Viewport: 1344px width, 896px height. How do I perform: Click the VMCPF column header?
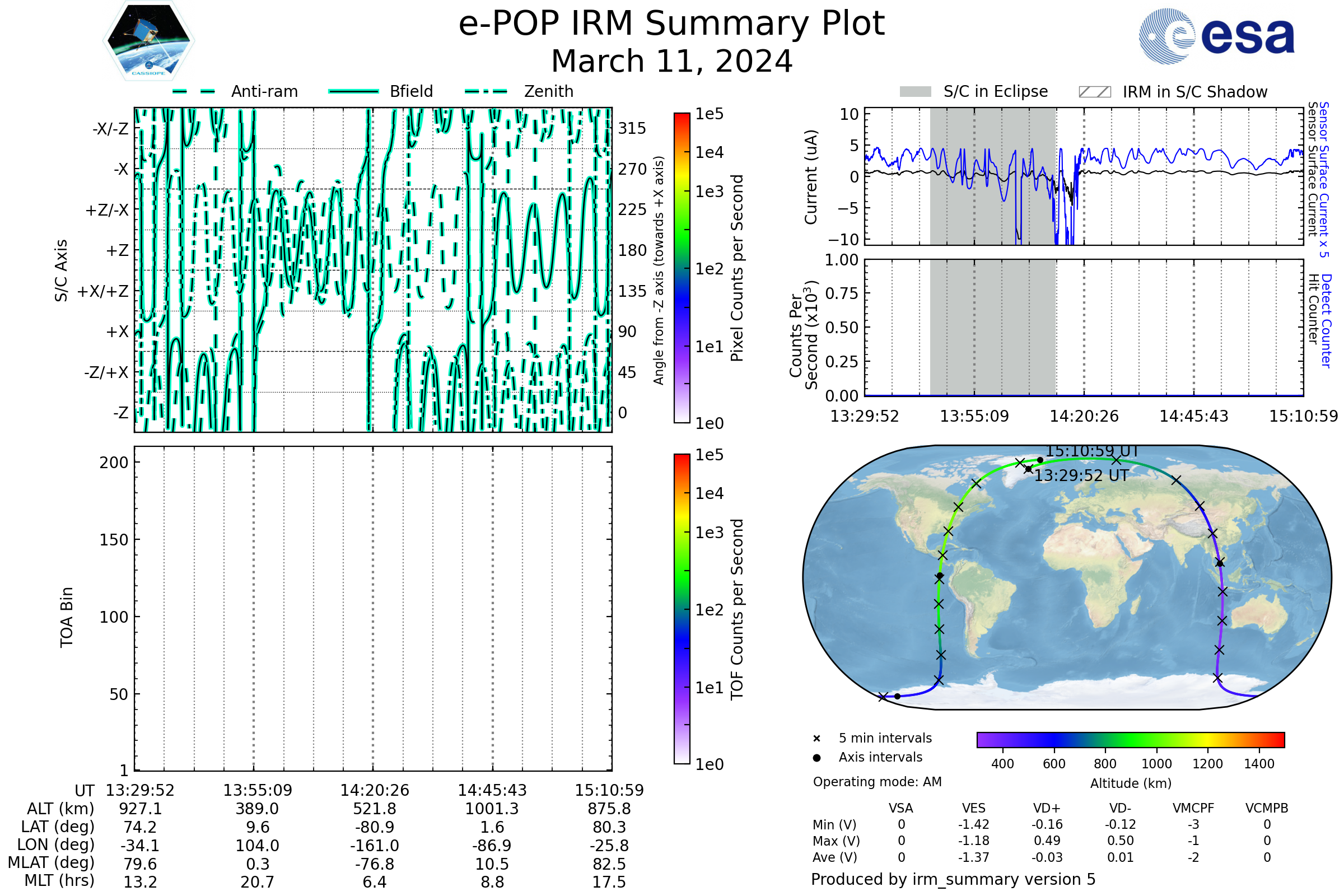click(1193, 809)
